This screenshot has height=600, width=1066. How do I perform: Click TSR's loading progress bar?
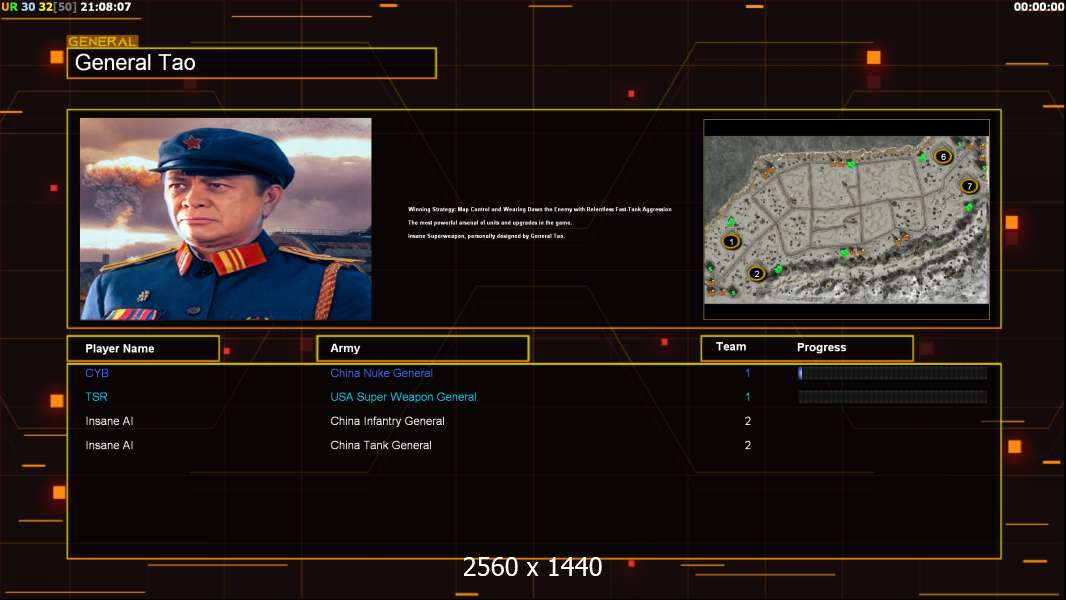tap(893, 397)
